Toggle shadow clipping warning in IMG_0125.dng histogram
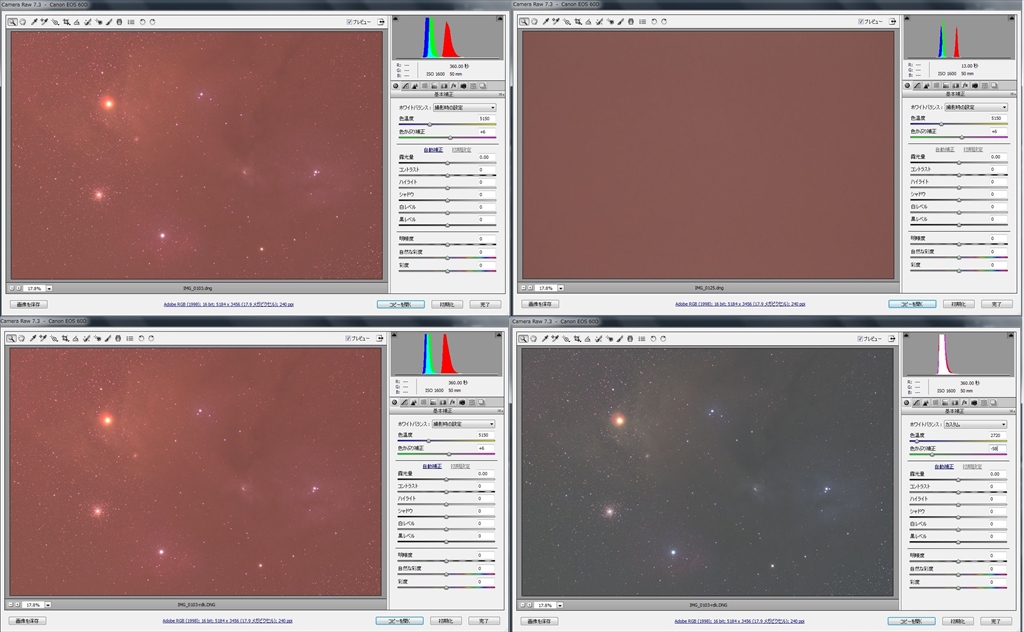1024x632 pixels. pos(907,19)
